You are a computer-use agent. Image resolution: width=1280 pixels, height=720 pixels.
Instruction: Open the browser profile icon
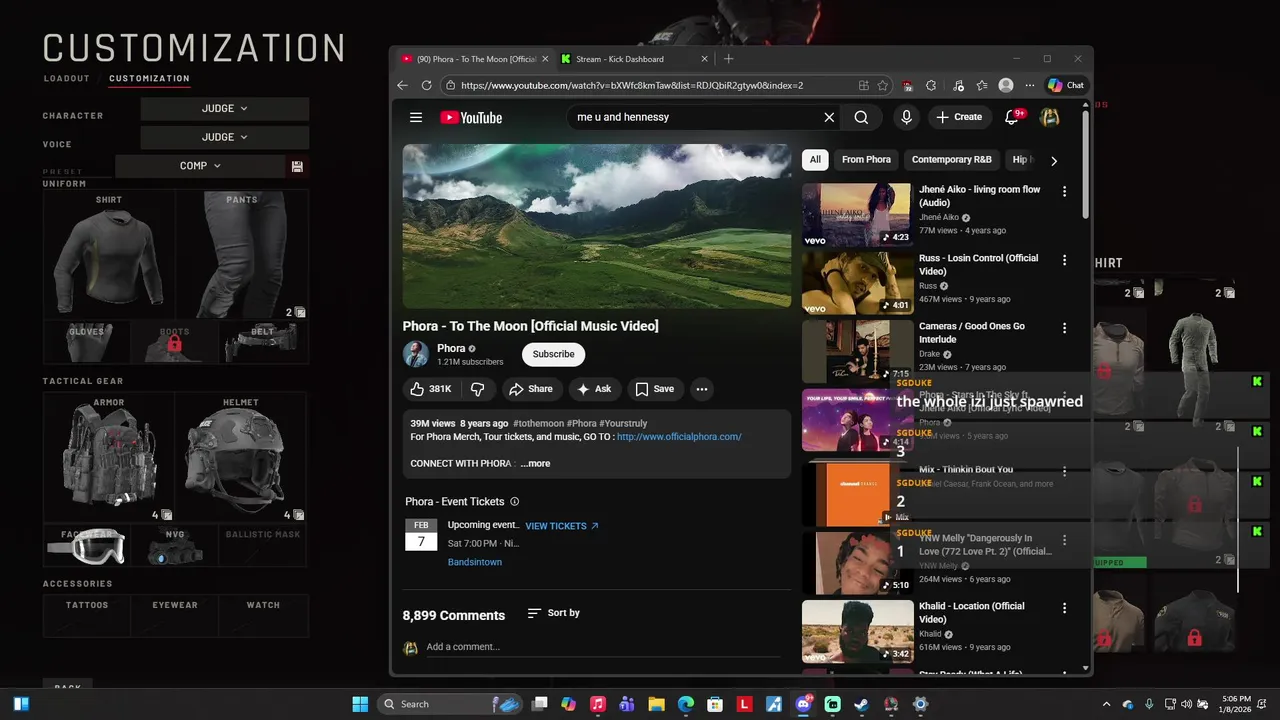pyautogui.click(x=1006, y=85)
